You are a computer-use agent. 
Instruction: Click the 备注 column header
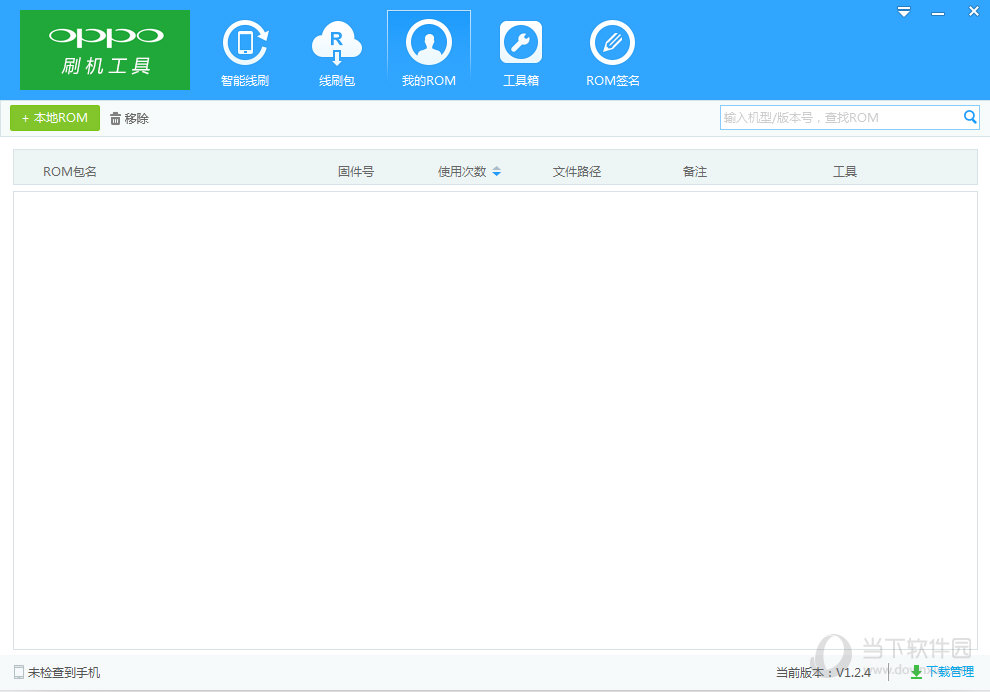tap(695, 172)
